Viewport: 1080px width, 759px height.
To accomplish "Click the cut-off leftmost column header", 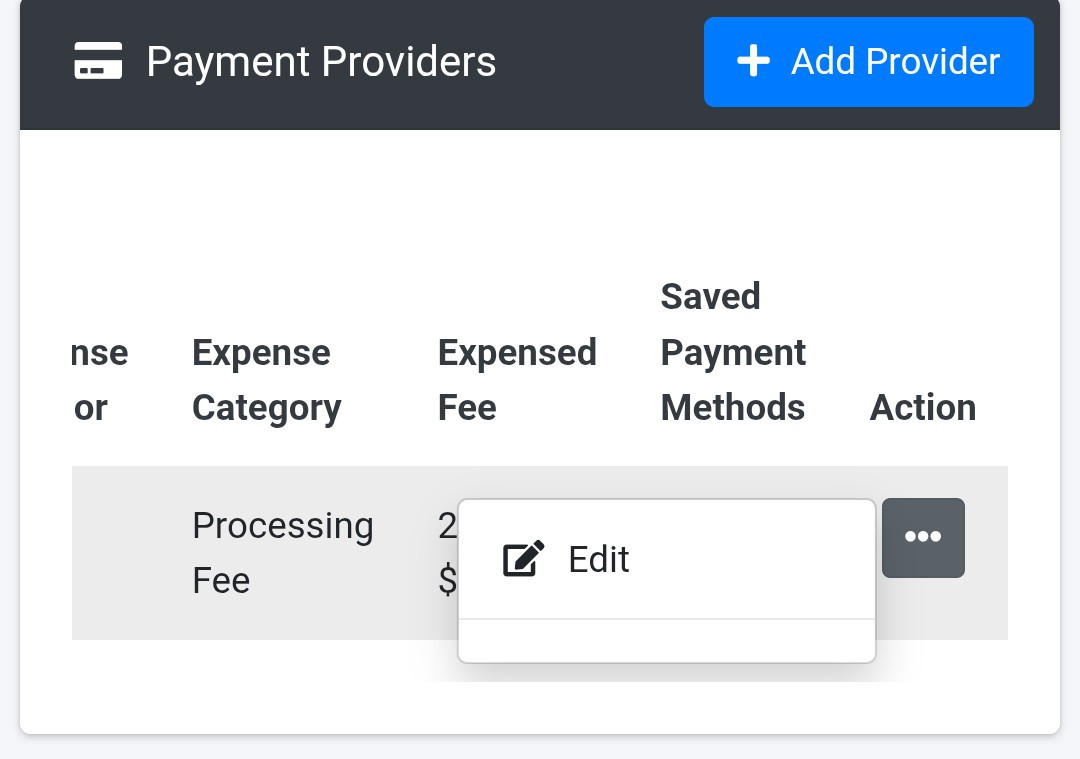I will point(100,380).
